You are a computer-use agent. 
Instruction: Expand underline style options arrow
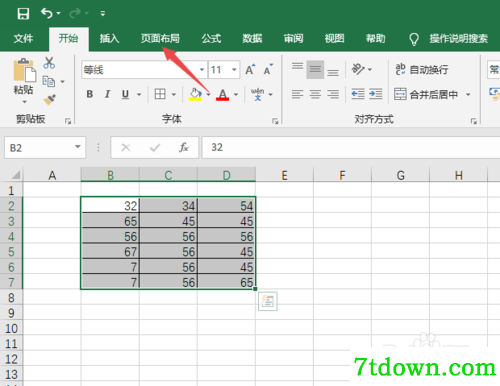[139, 95]
